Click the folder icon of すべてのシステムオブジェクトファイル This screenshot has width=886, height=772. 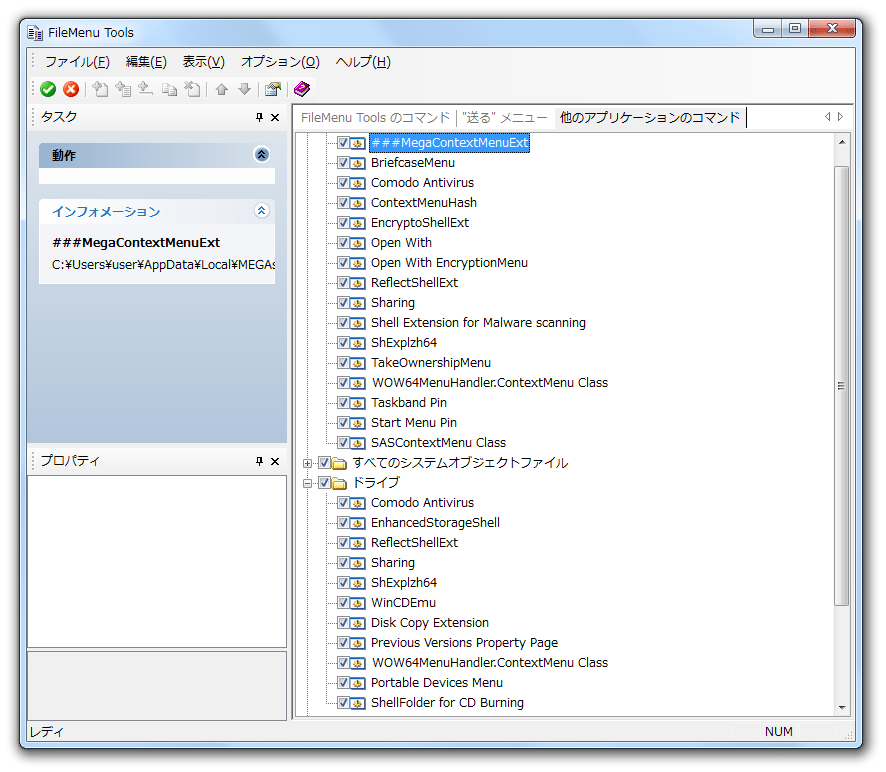click(x=339, y=463)
